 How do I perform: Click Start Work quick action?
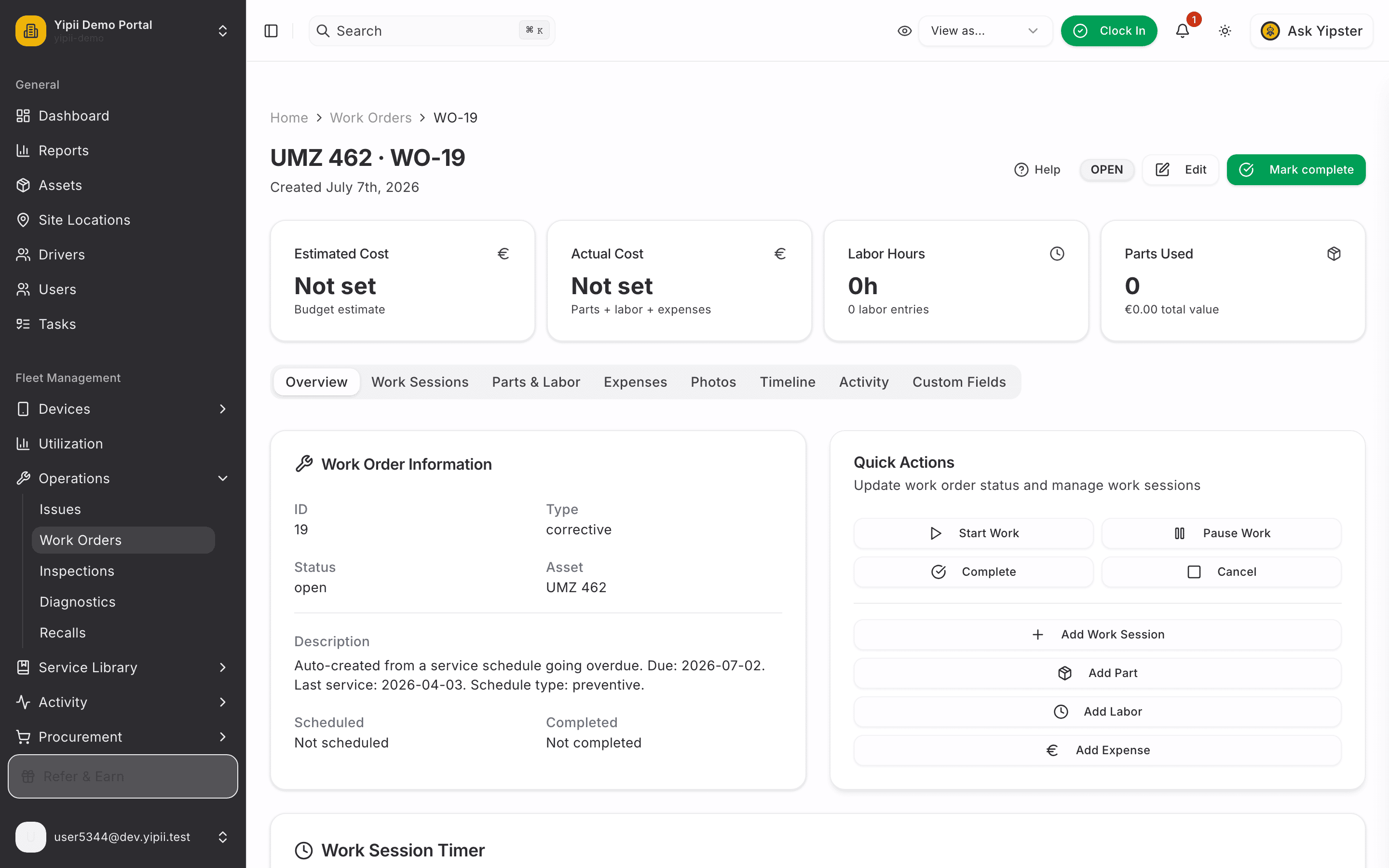[973, 533]
